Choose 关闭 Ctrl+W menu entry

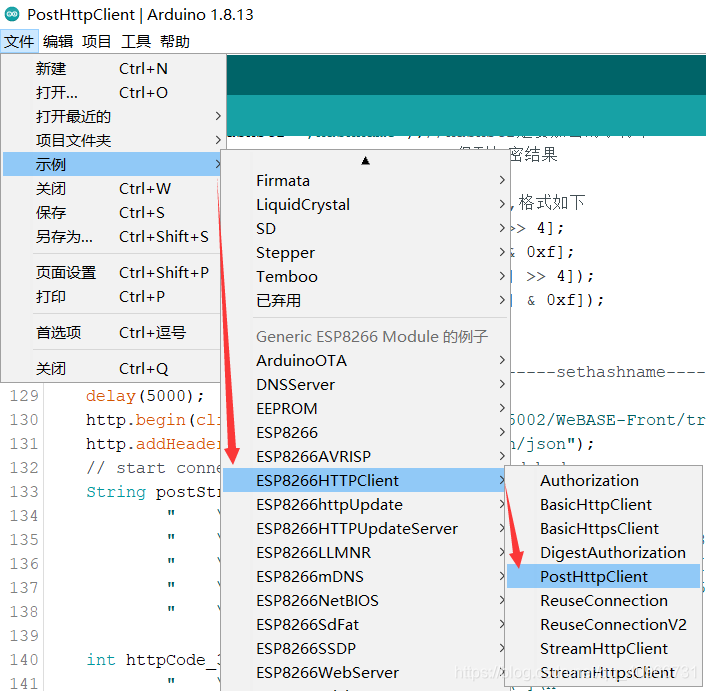[x=113, y=188]
